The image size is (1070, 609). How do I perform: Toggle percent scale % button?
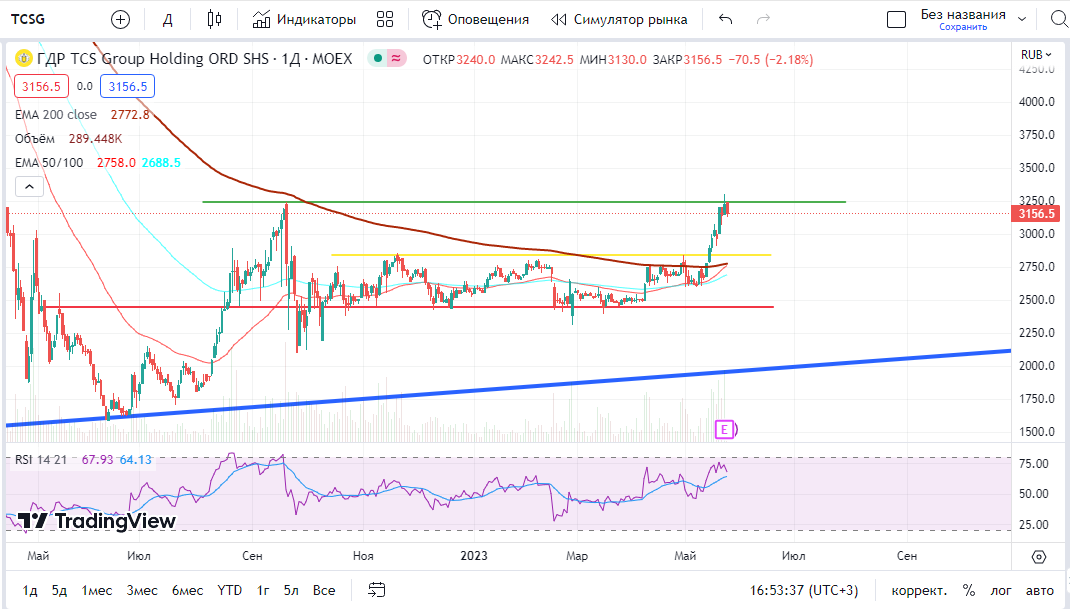[969, 591]
